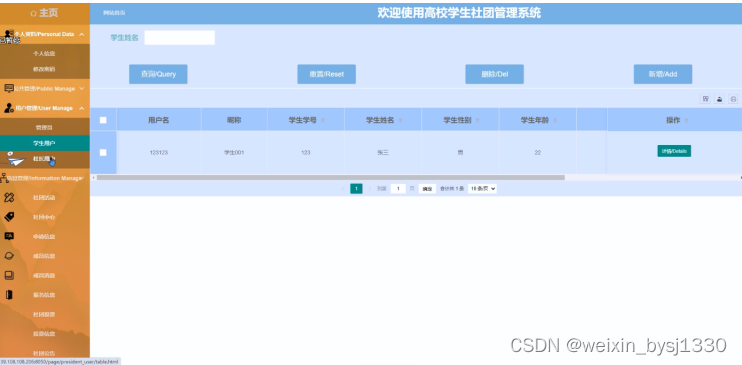This screenshot has width=742, height=365.
Task: Expand the Public Manage menu chevron
Action: coord(81,89)
